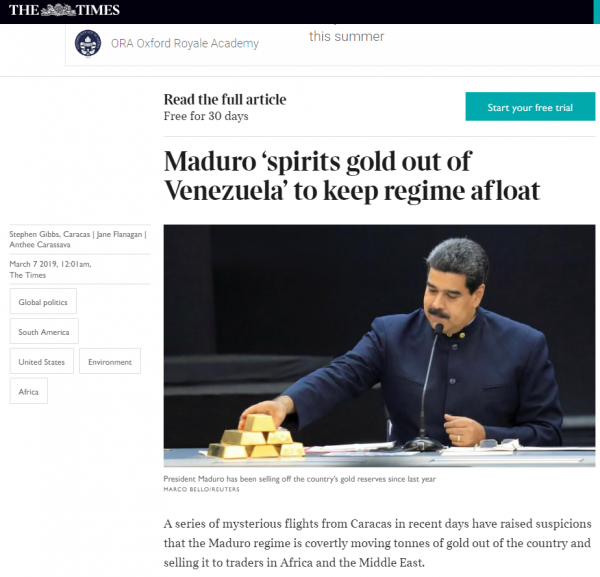Open the United States topic tag
The height and width of the screenshot is (577, 600).
(x=42, y=362)
